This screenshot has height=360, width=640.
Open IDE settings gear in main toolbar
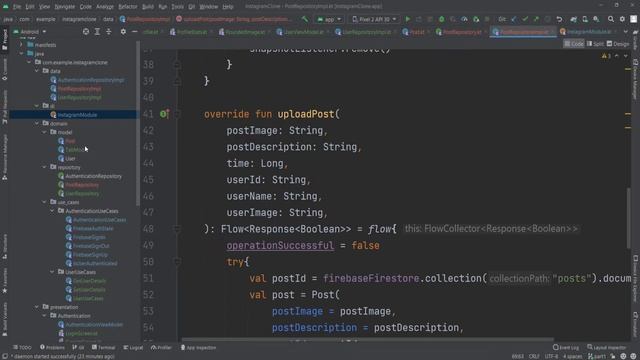tap(622, 19)
